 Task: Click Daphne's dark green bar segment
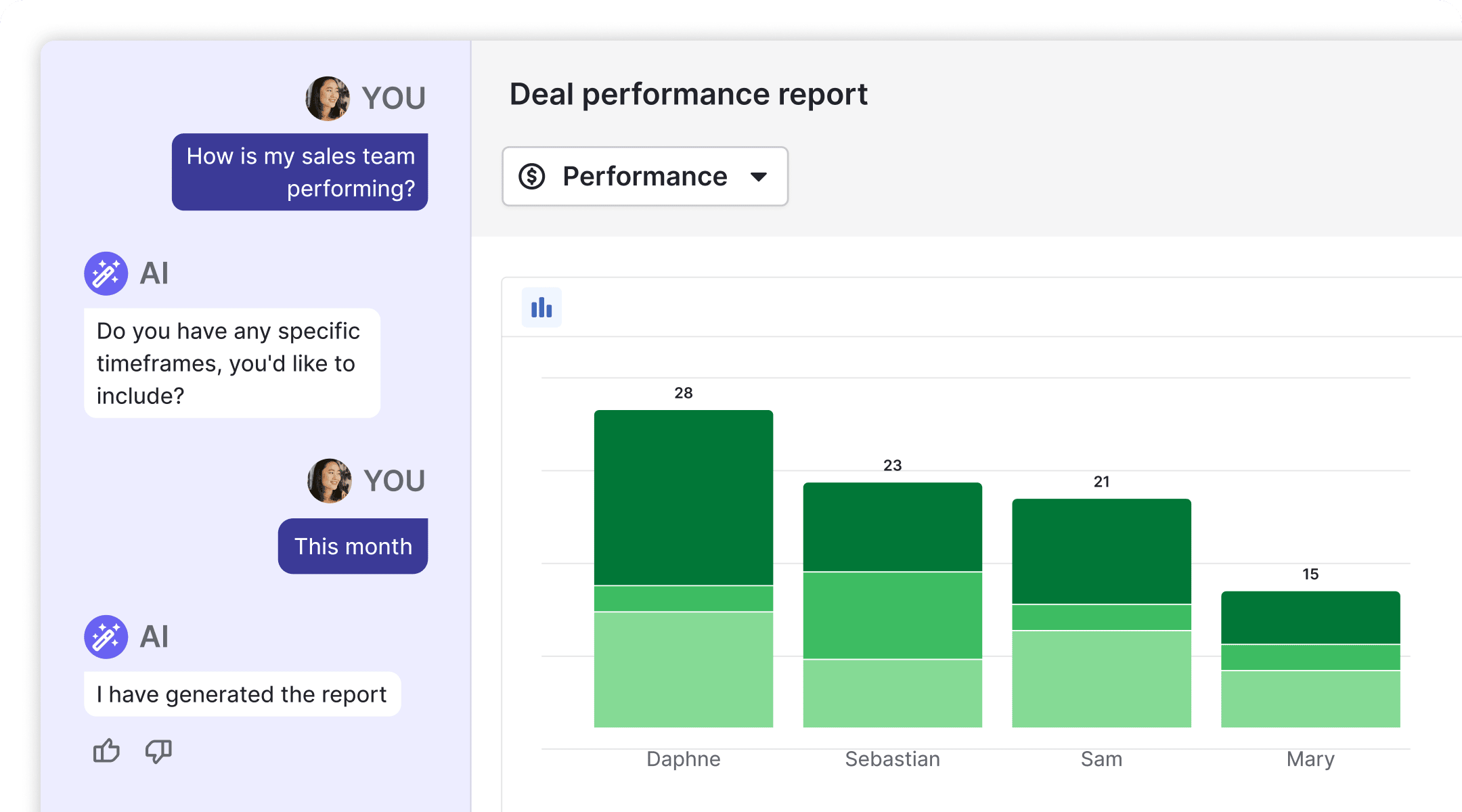pos(683,497)
